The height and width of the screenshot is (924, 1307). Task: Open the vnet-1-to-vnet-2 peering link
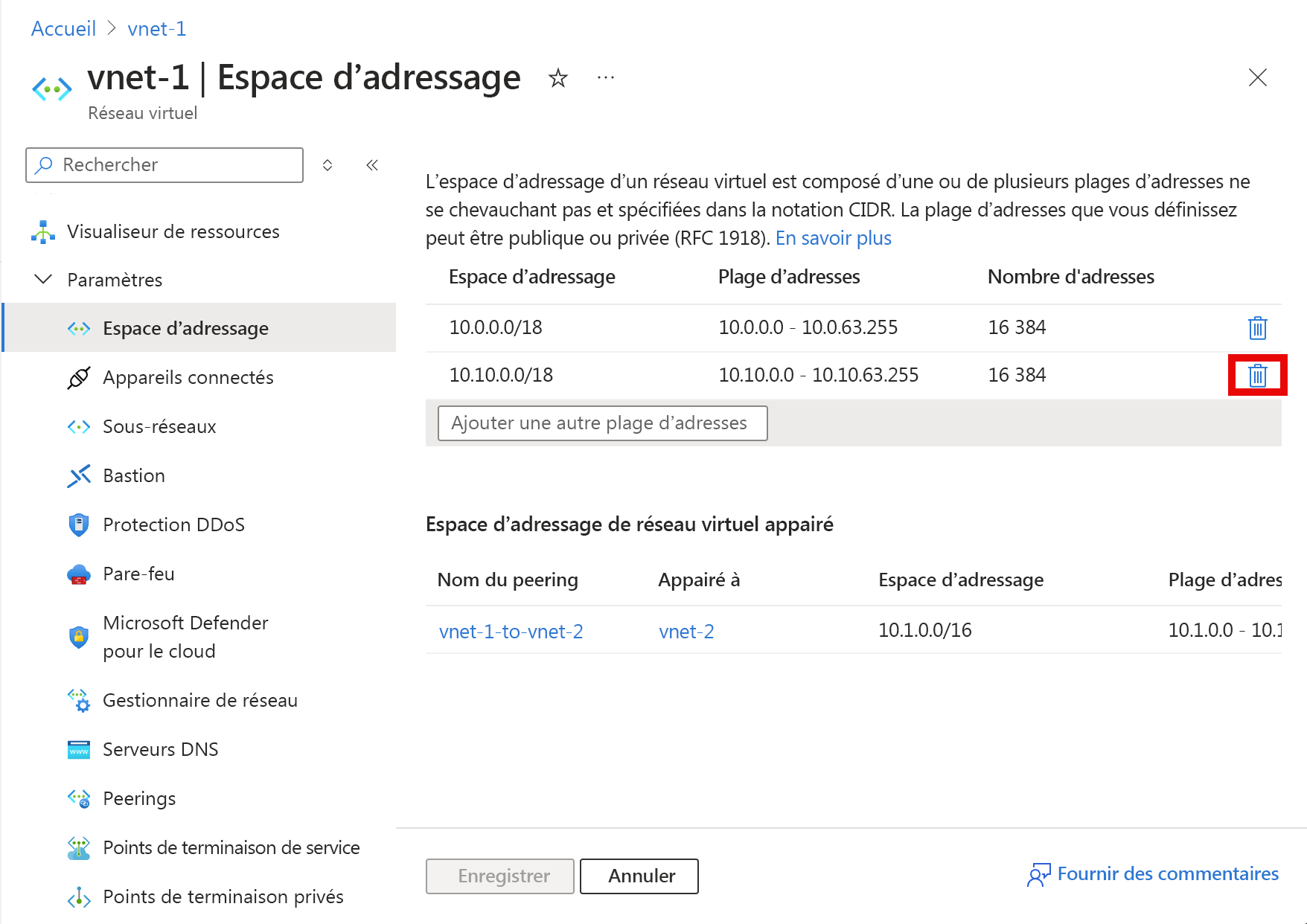point(511,632)
